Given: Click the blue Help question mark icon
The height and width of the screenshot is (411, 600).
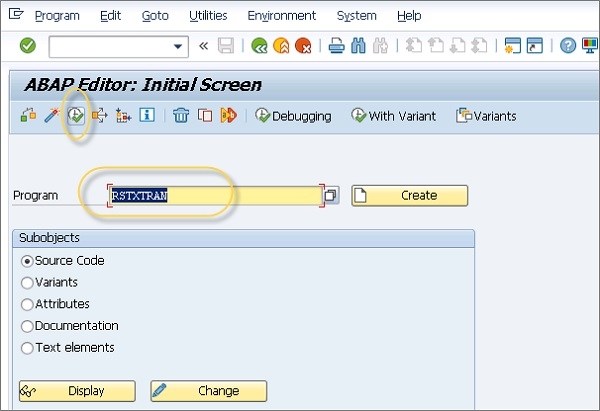Looking at the screenshot, I should pyautogui.click(x=568, y=46).
